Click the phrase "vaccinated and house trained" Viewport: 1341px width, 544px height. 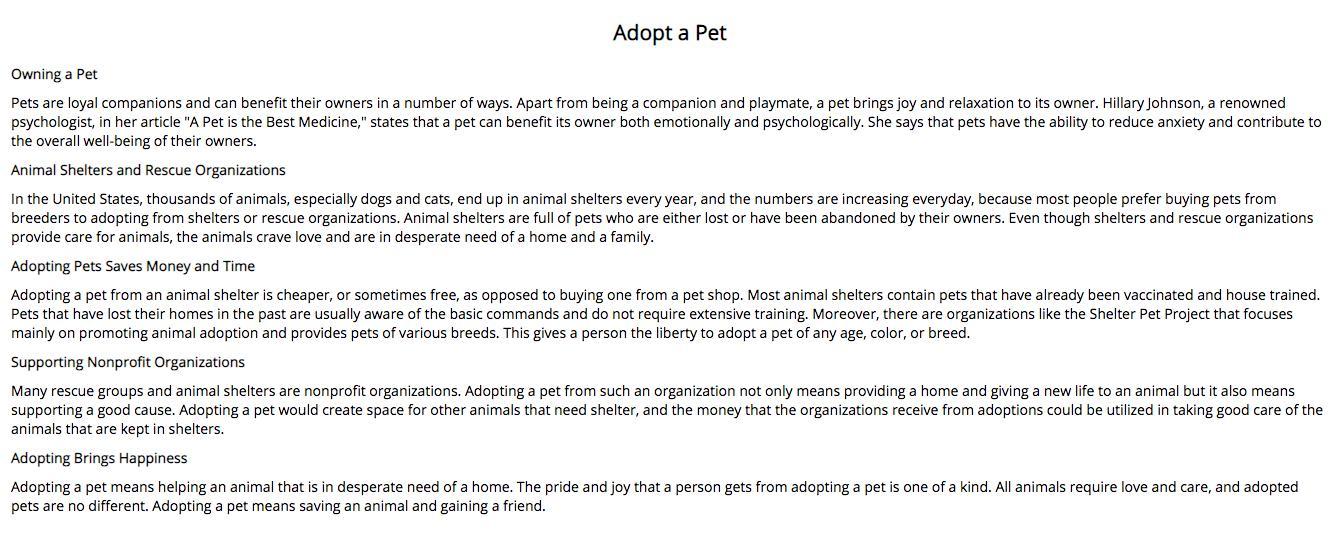click(1222, 295)
